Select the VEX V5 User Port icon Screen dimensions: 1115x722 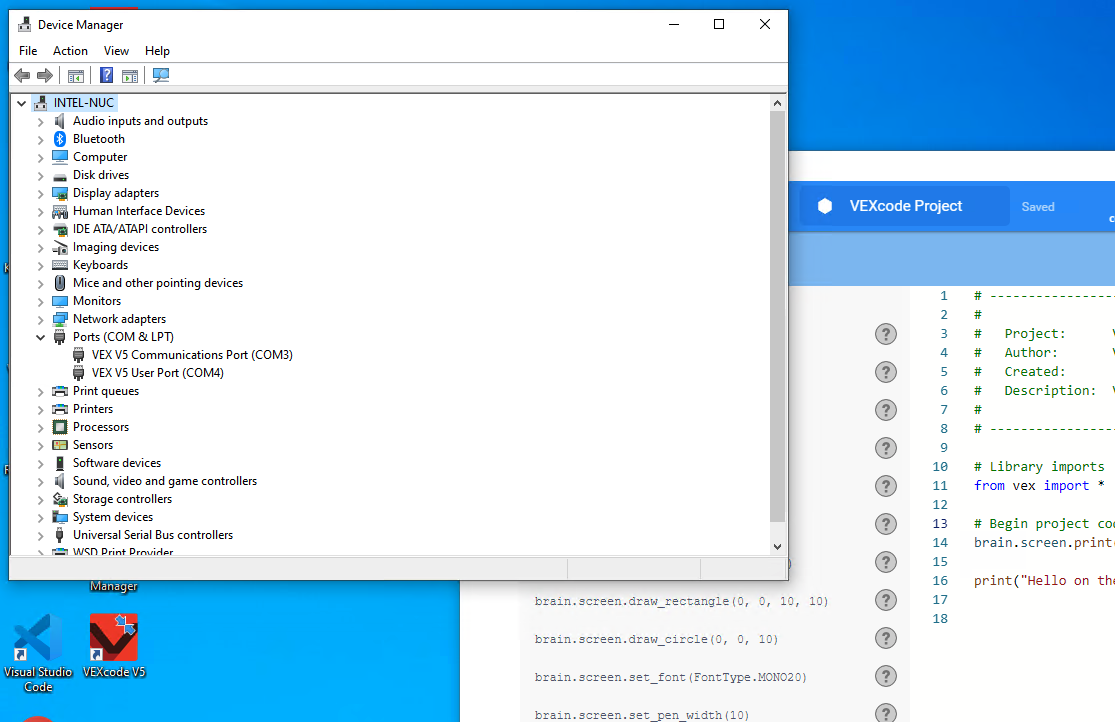coord(79,373)
